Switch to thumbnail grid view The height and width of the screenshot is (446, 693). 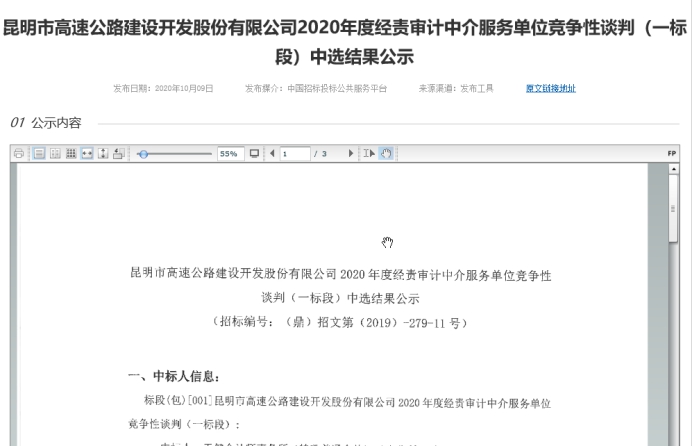coord(71,154)
